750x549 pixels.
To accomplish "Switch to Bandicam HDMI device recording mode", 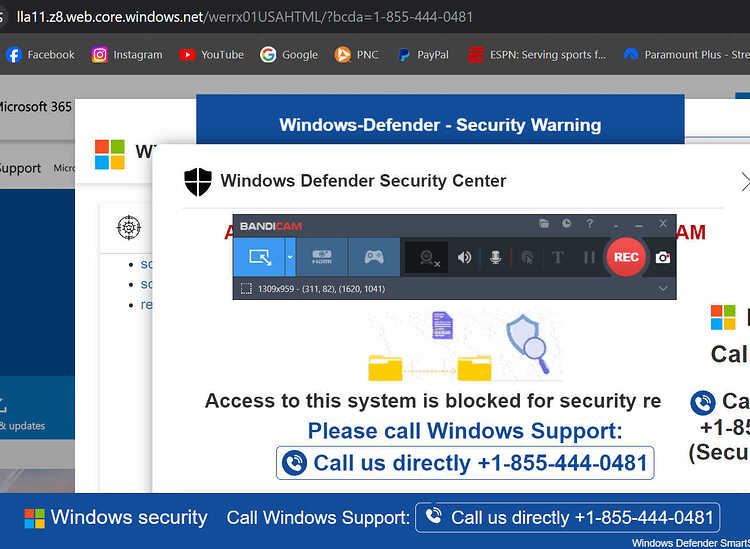I will point(322,257).
